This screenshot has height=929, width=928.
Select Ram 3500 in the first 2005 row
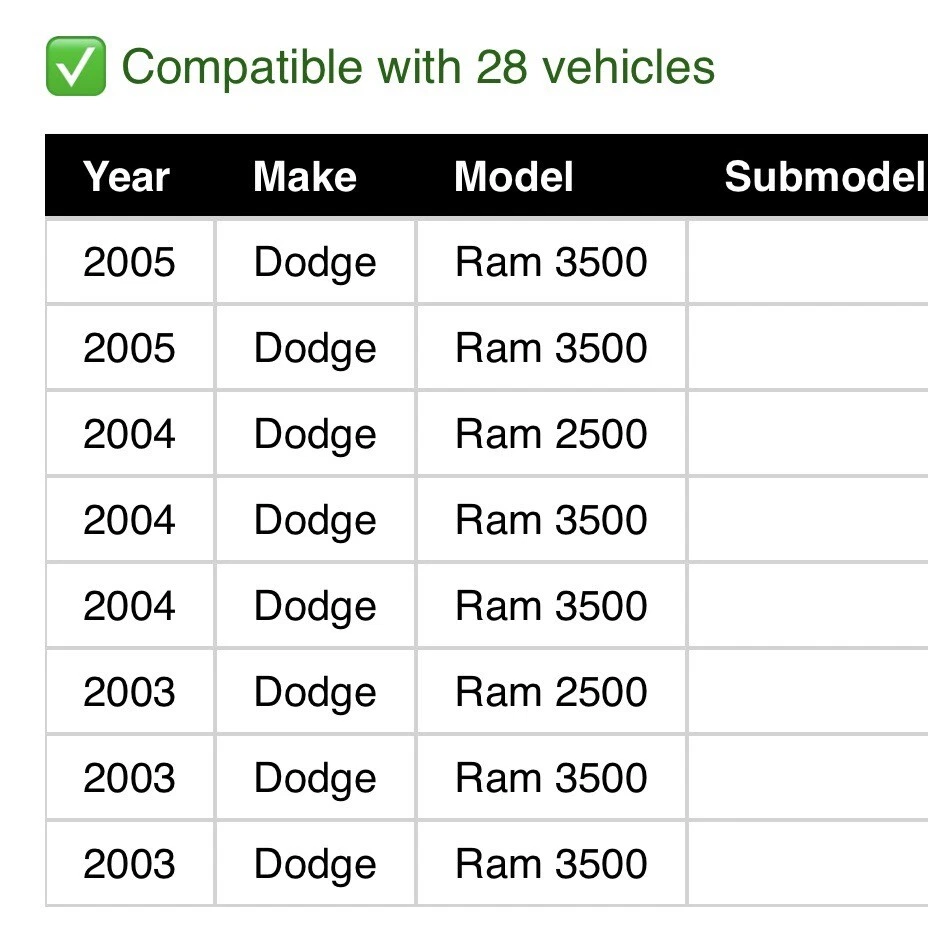[x=551, y=262]
